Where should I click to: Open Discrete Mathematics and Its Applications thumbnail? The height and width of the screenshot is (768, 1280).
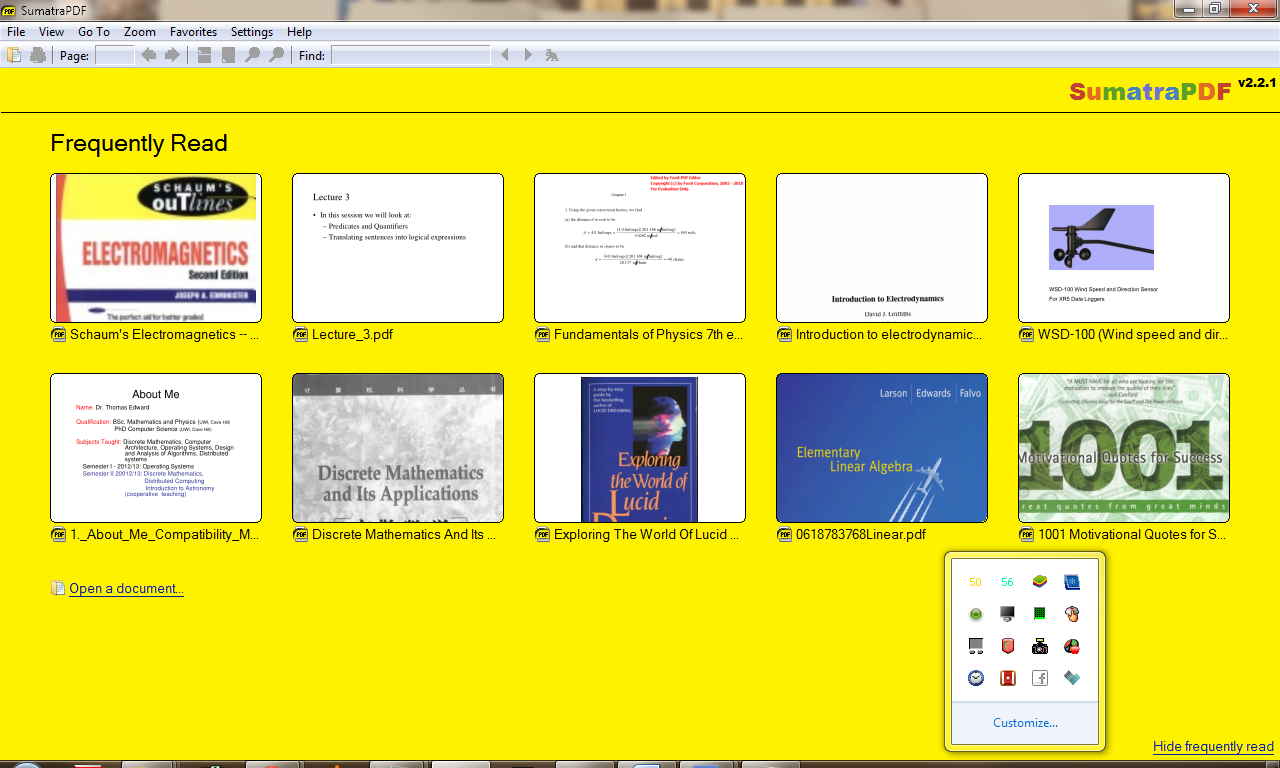point(398,448)
